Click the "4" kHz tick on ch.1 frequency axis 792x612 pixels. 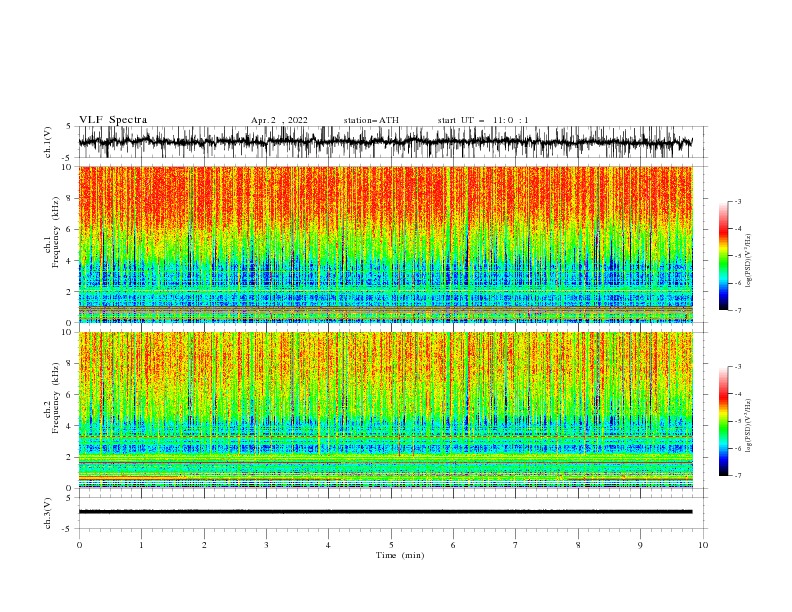point(69,261)
